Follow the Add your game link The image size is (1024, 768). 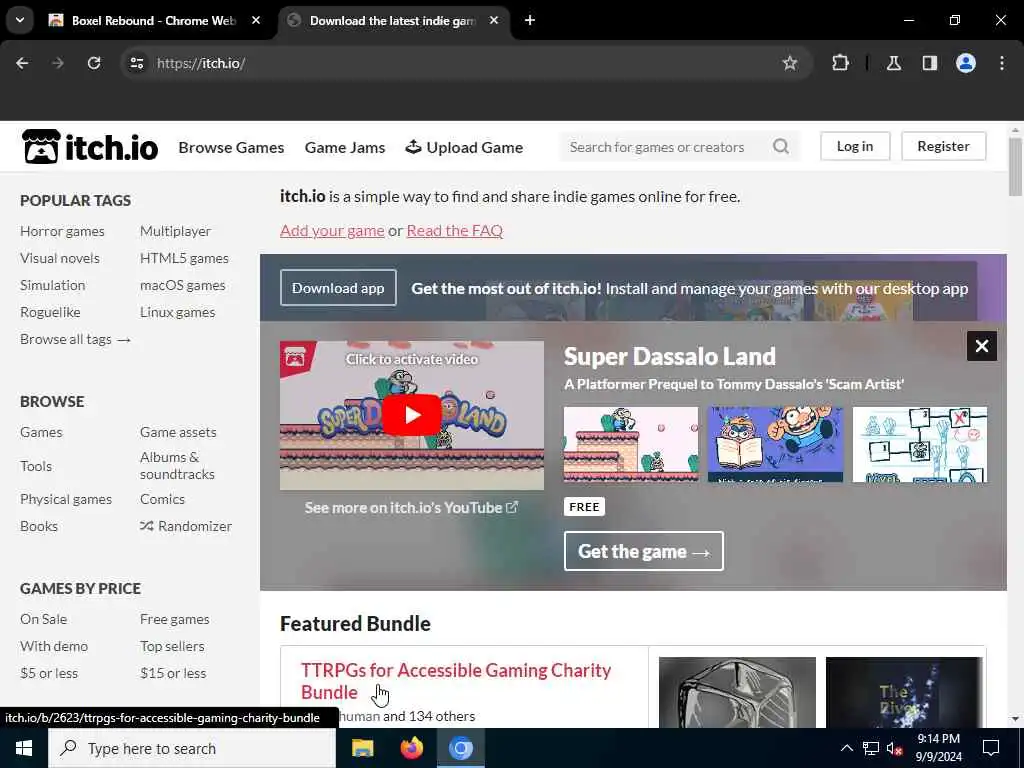coord(332,231)
